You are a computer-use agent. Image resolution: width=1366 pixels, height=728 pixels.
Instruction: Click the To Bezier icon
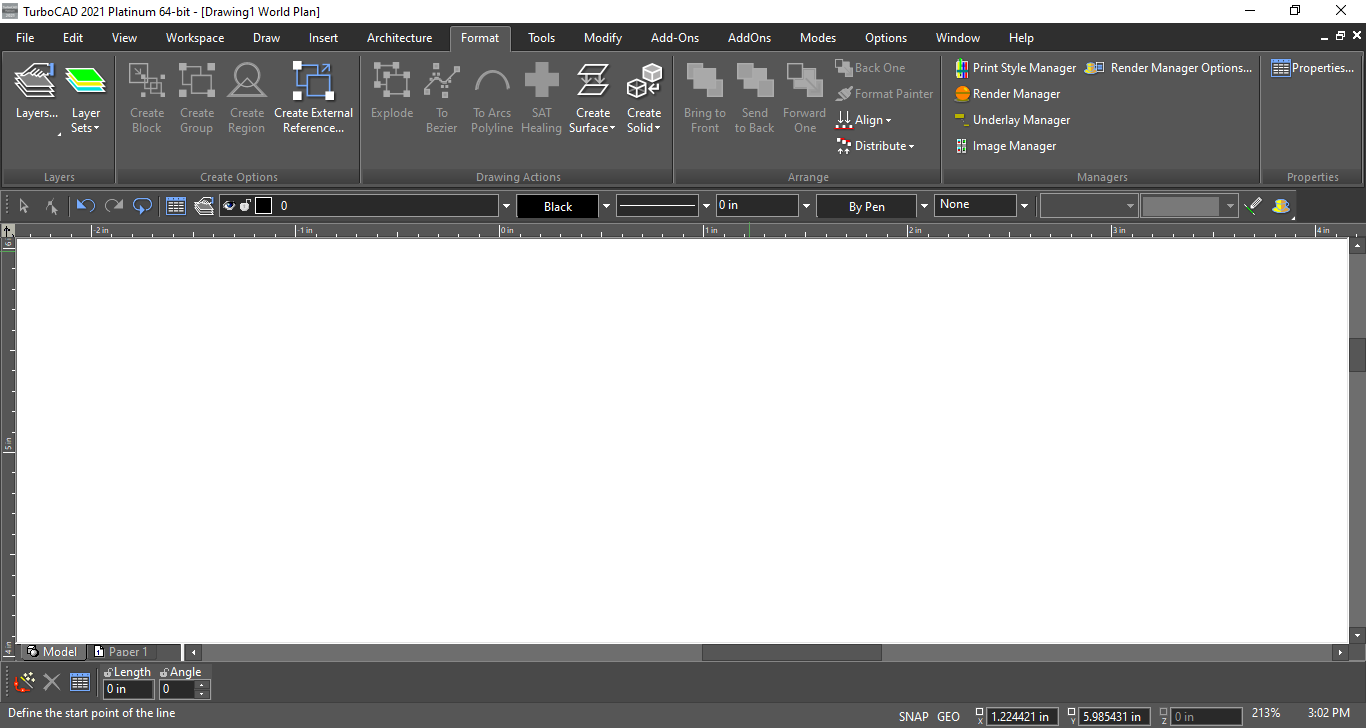click(x=442, y=80)
